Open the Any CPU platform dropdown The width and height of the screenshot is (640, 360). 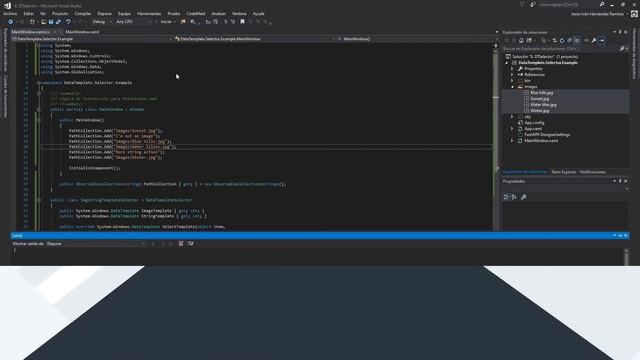[133, 22]
